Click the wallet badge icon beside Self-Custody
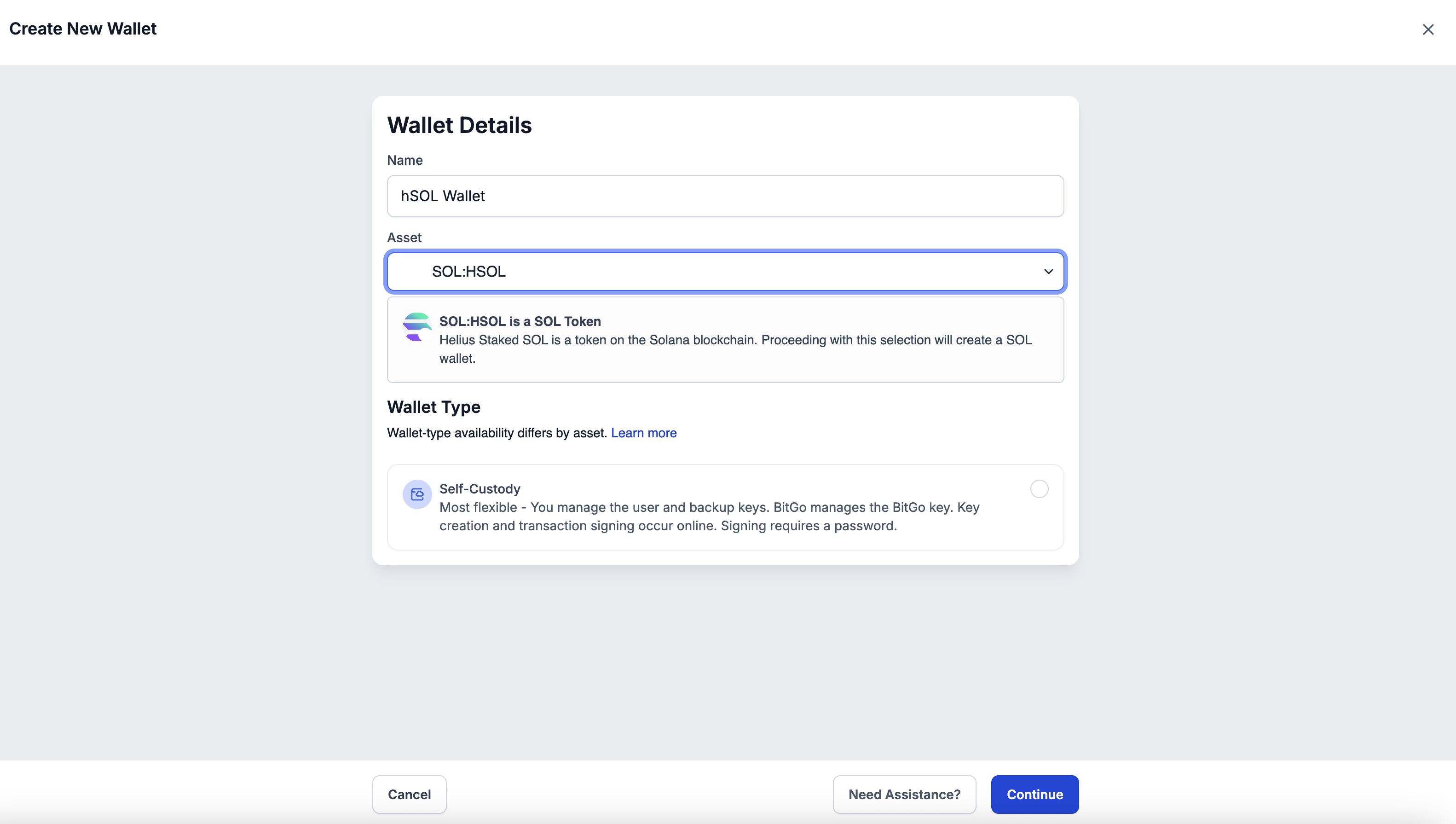 [417, 493]
